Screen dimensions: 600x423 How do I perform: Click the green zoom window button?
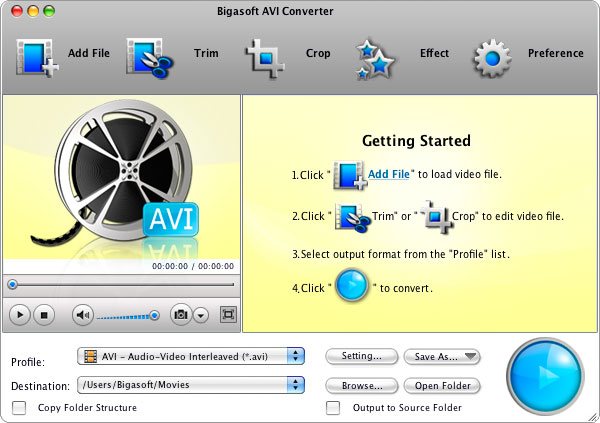point(49,11)
